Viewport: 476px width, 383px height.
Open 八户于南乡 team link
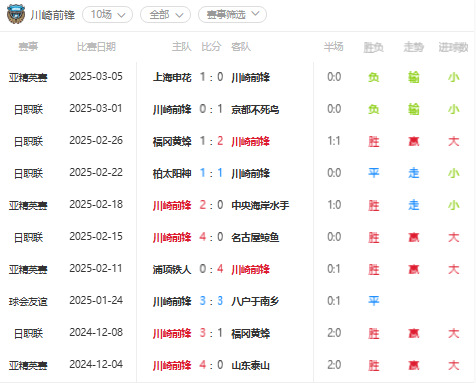tap(255, 301)
